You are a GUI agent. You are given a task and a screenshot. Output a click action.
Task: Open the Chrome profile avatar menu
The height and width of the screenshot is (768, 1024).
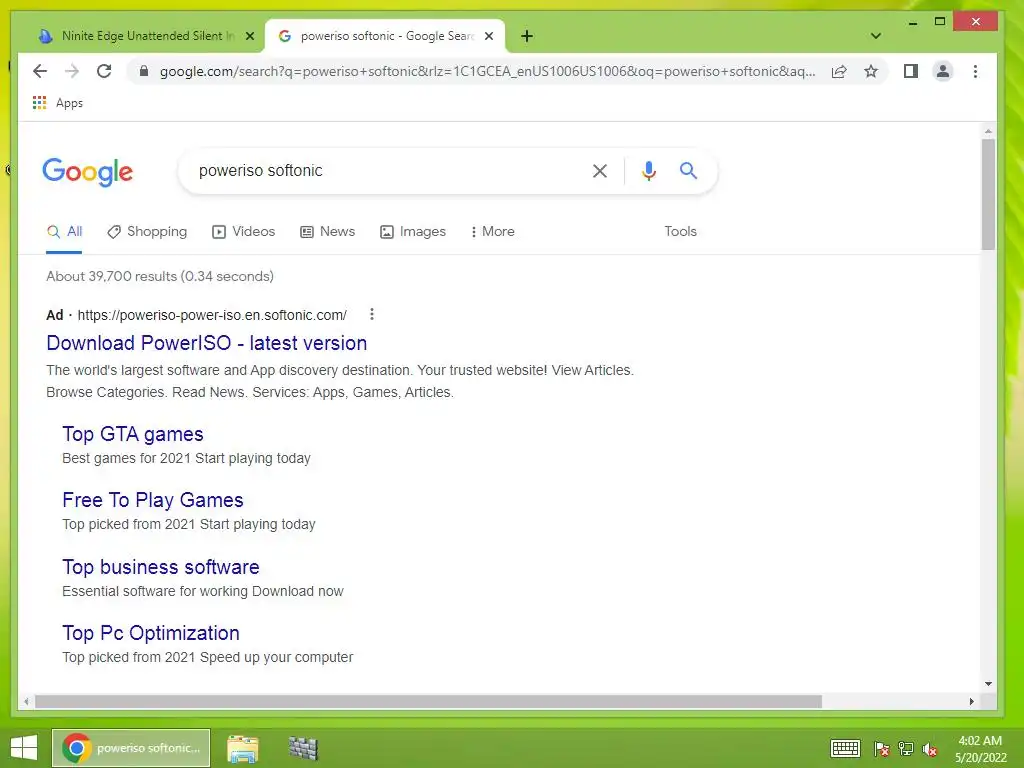click(942, 71)
